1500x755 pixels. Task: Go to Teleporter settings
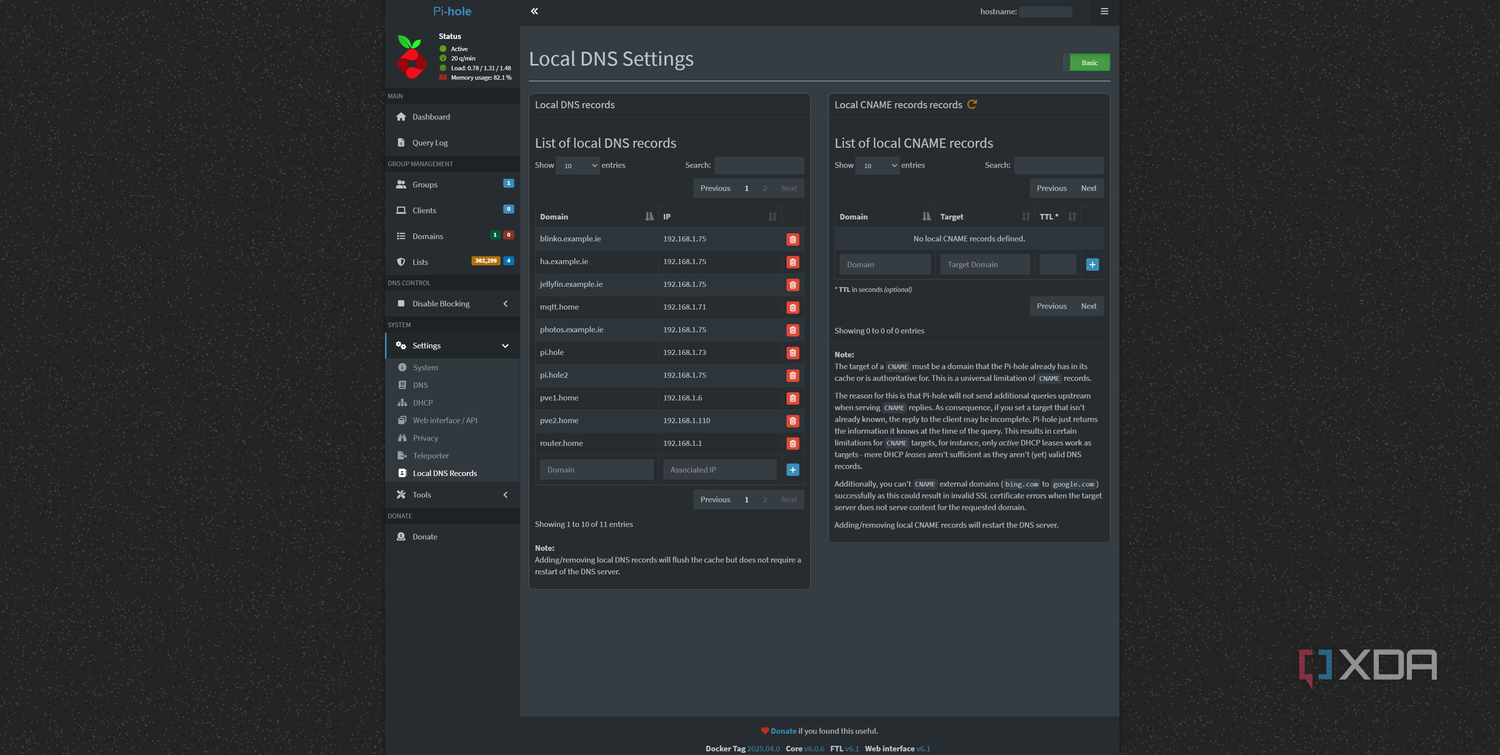pos(431,455)
